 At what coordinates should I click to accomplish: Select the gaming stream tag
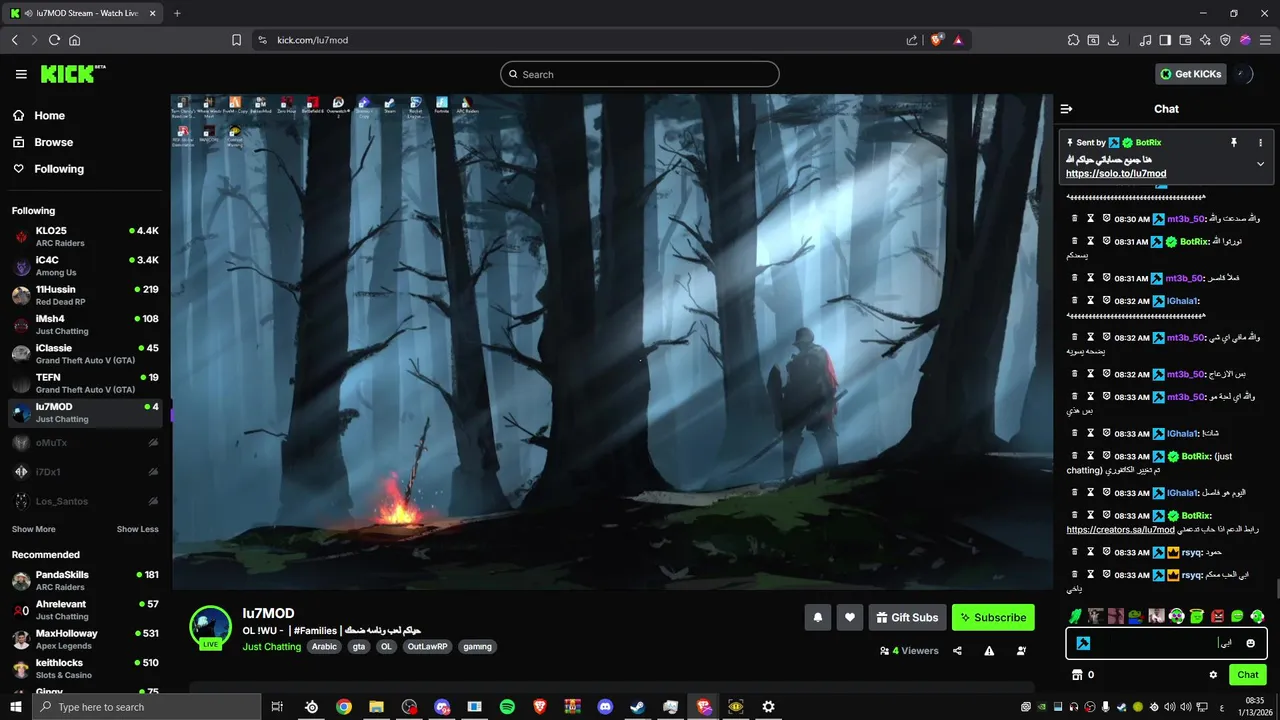477,647
